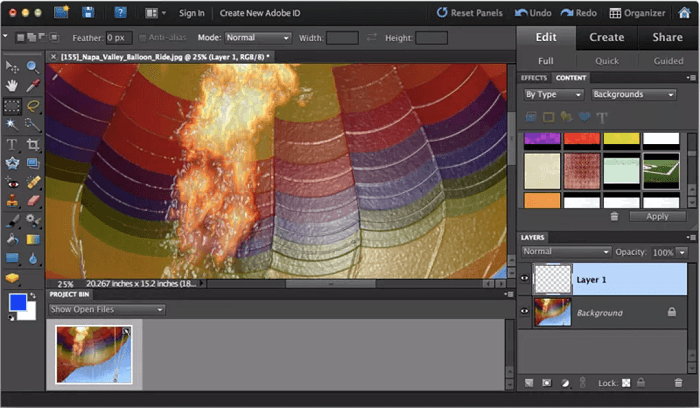
Task: Select the Type tool in toolbox
Action: click(x=12, y=144)
